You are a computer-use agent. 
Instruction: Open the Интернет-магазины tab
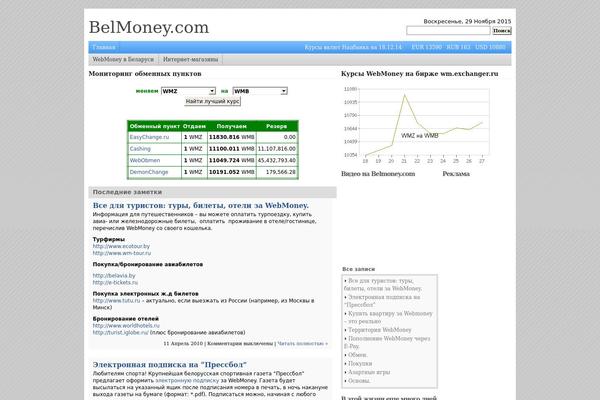click(191, 59)
